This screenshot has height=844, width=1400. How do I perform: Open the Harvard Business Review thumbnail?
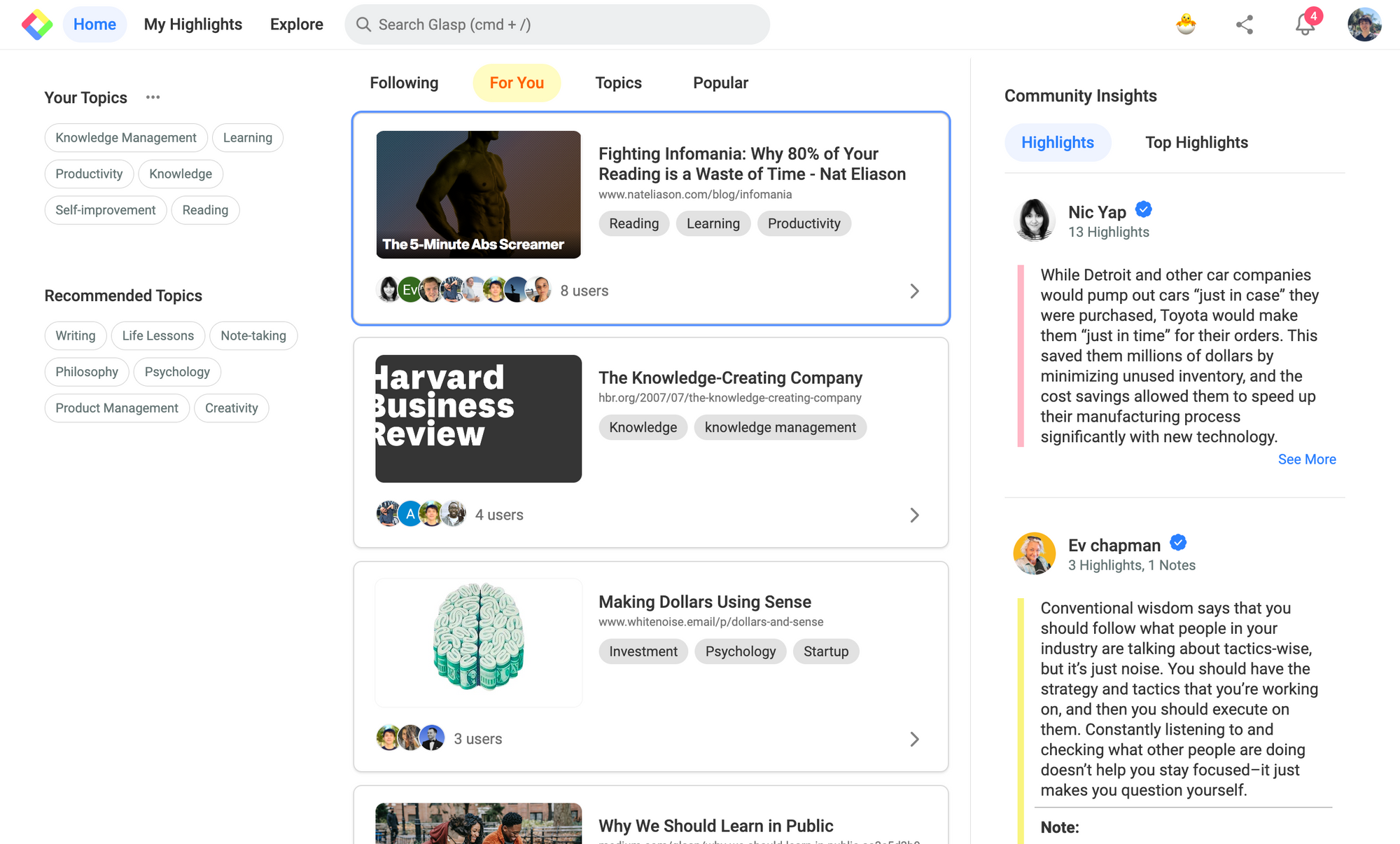pyautogui.click(x=479, y=419)
